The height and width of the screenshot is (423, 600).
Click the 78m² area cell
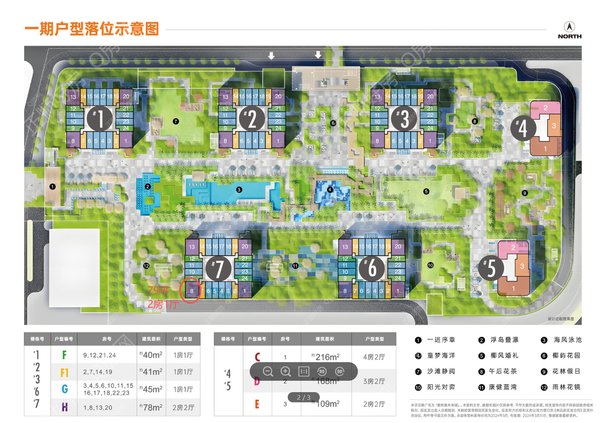tap(151, 407)
